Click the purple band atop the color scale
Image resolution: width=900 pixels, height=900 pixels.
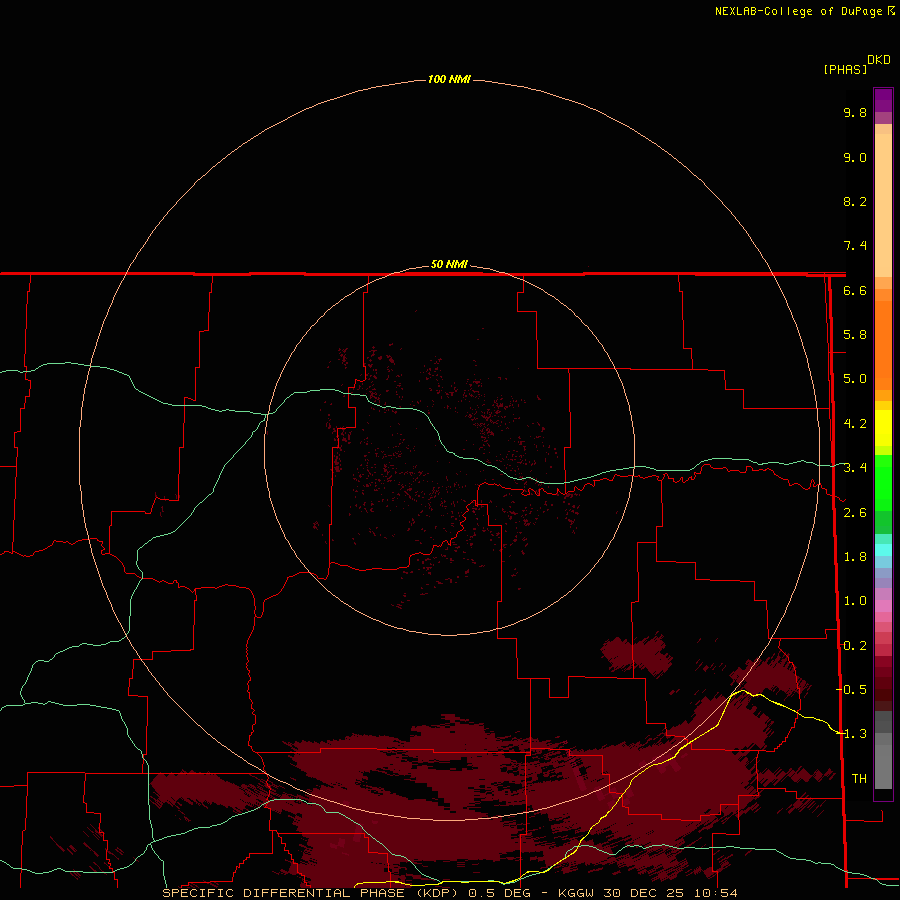pyautogui.click(x=883, y=100)
